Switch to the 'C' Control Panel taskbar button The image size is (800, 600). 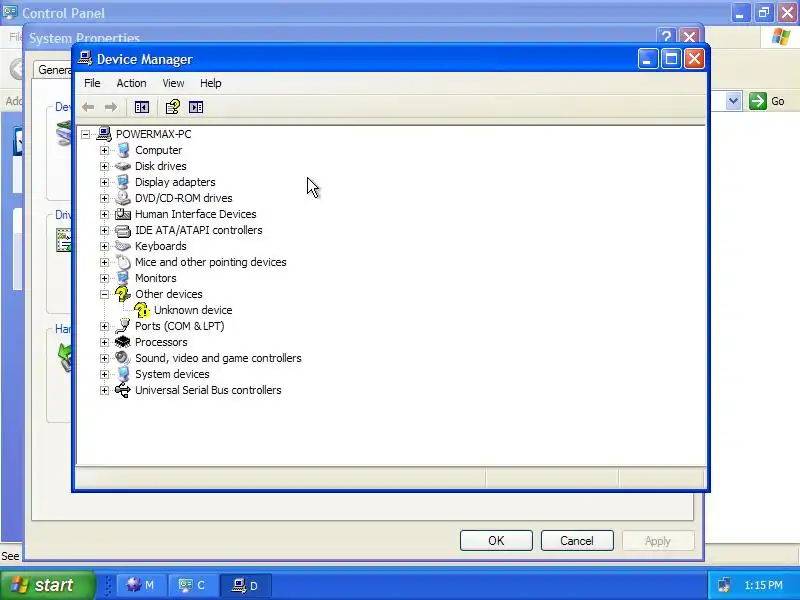193,585
